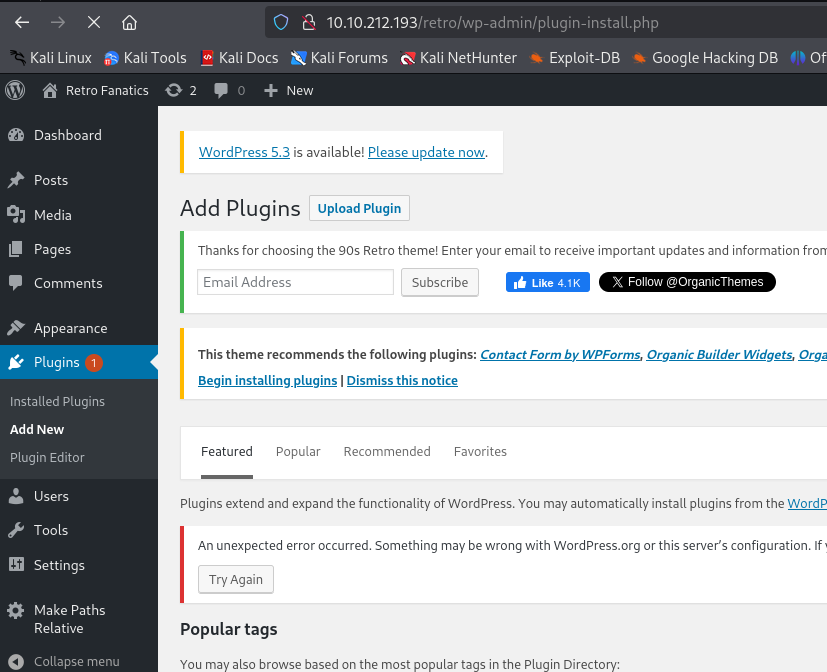Follow the 'Please update now' link
827x672 pixels.
click(x=426, y=152)
